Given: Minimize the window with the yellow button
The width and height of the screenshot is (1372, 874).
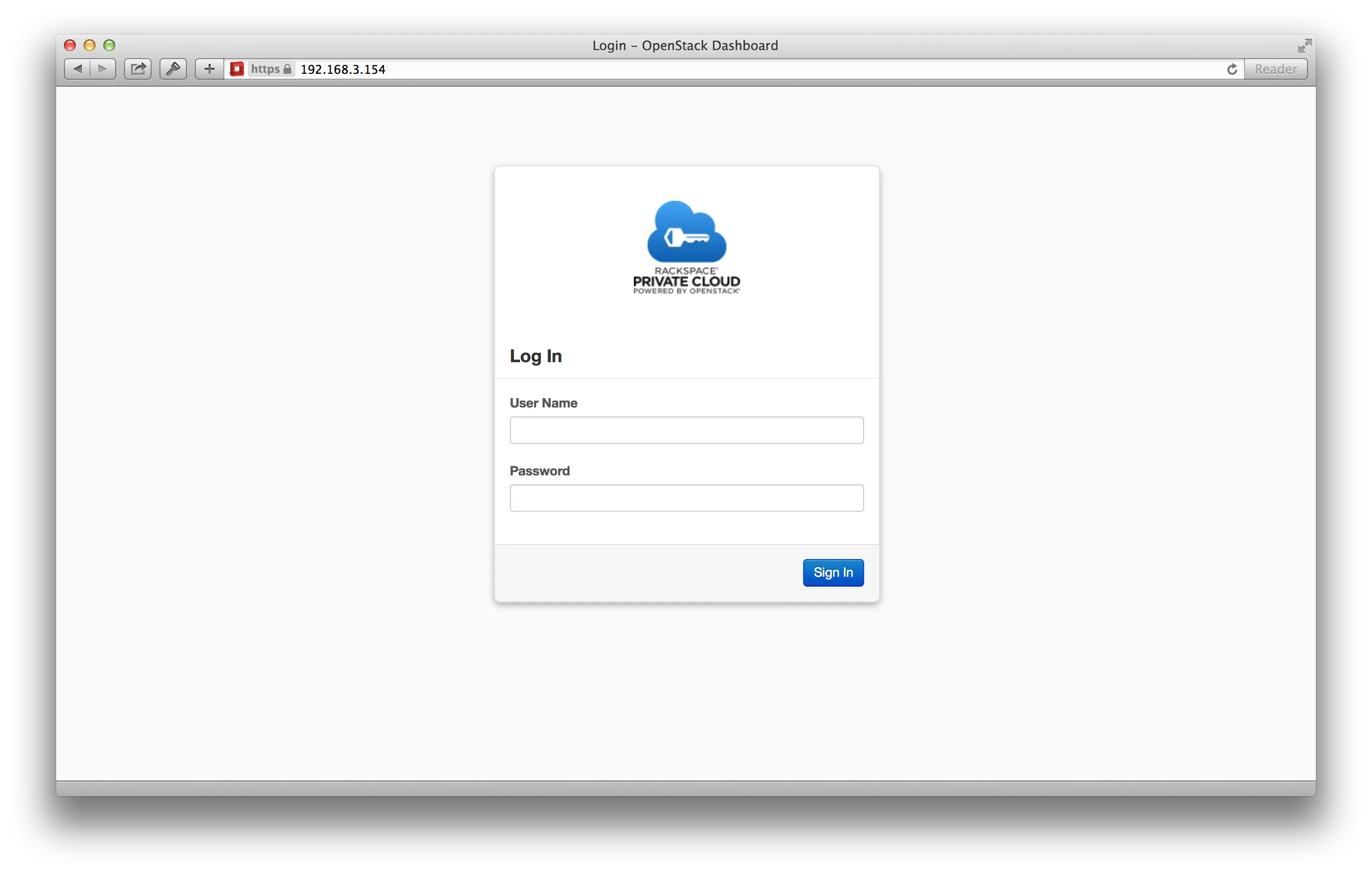Looking at the screenshot, I should (90, 46).
